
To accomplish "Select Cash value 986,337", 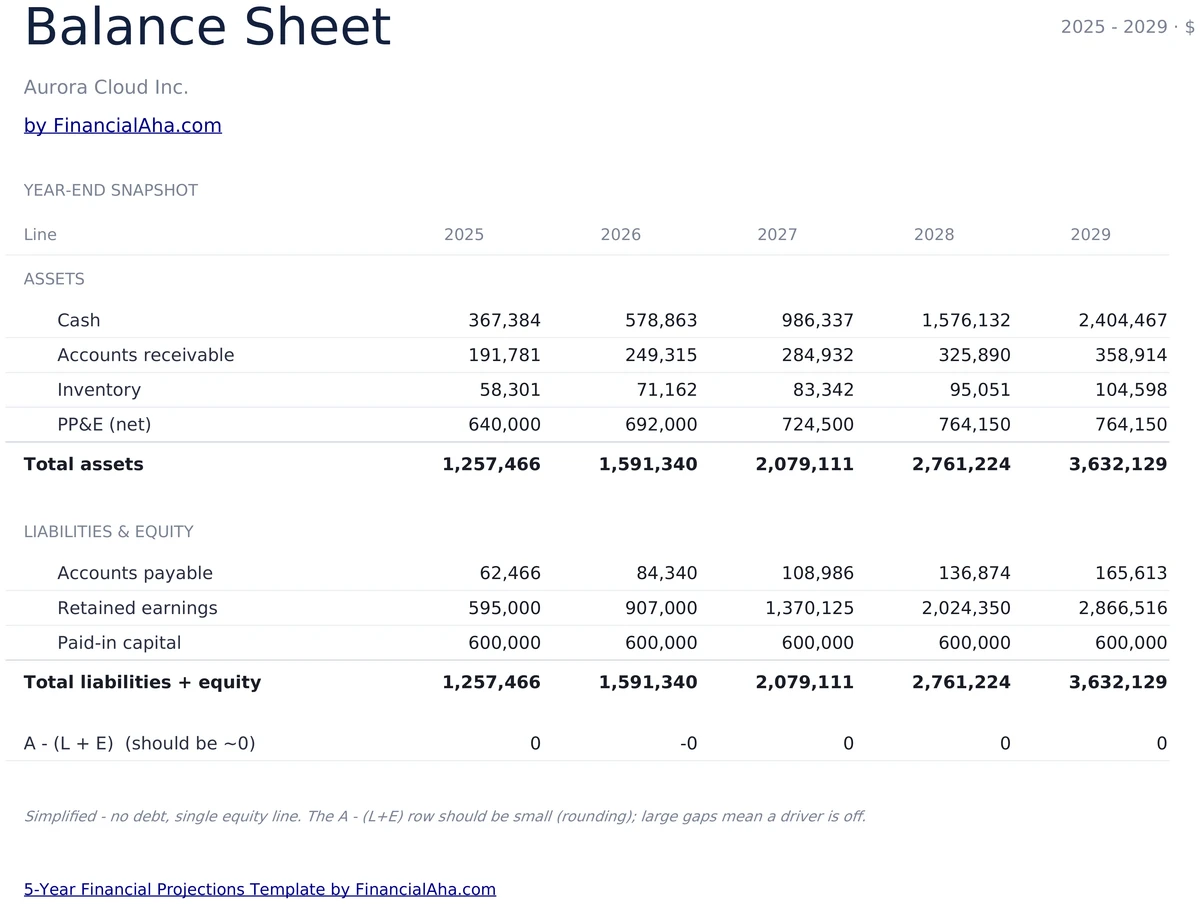I will point(818,321).
